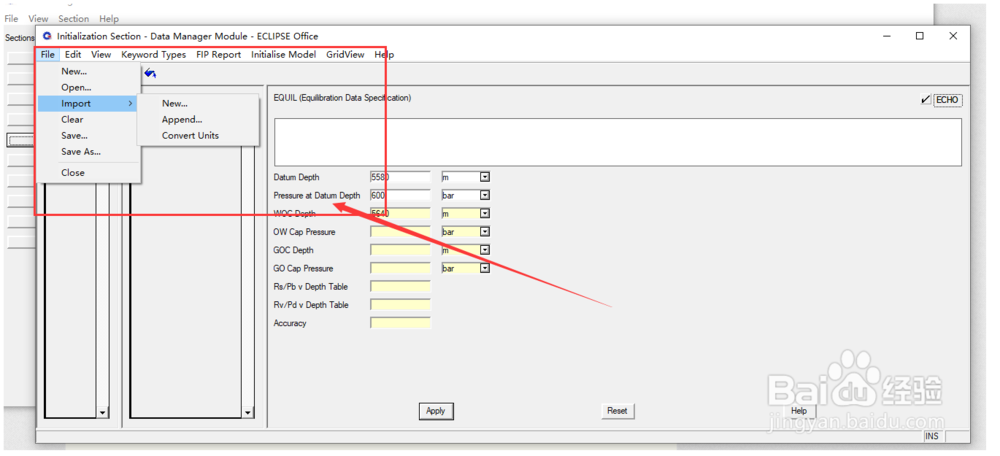Open the GridView menu
Viewport: 1000px width, 456px height.
click(x=346, y=55)
